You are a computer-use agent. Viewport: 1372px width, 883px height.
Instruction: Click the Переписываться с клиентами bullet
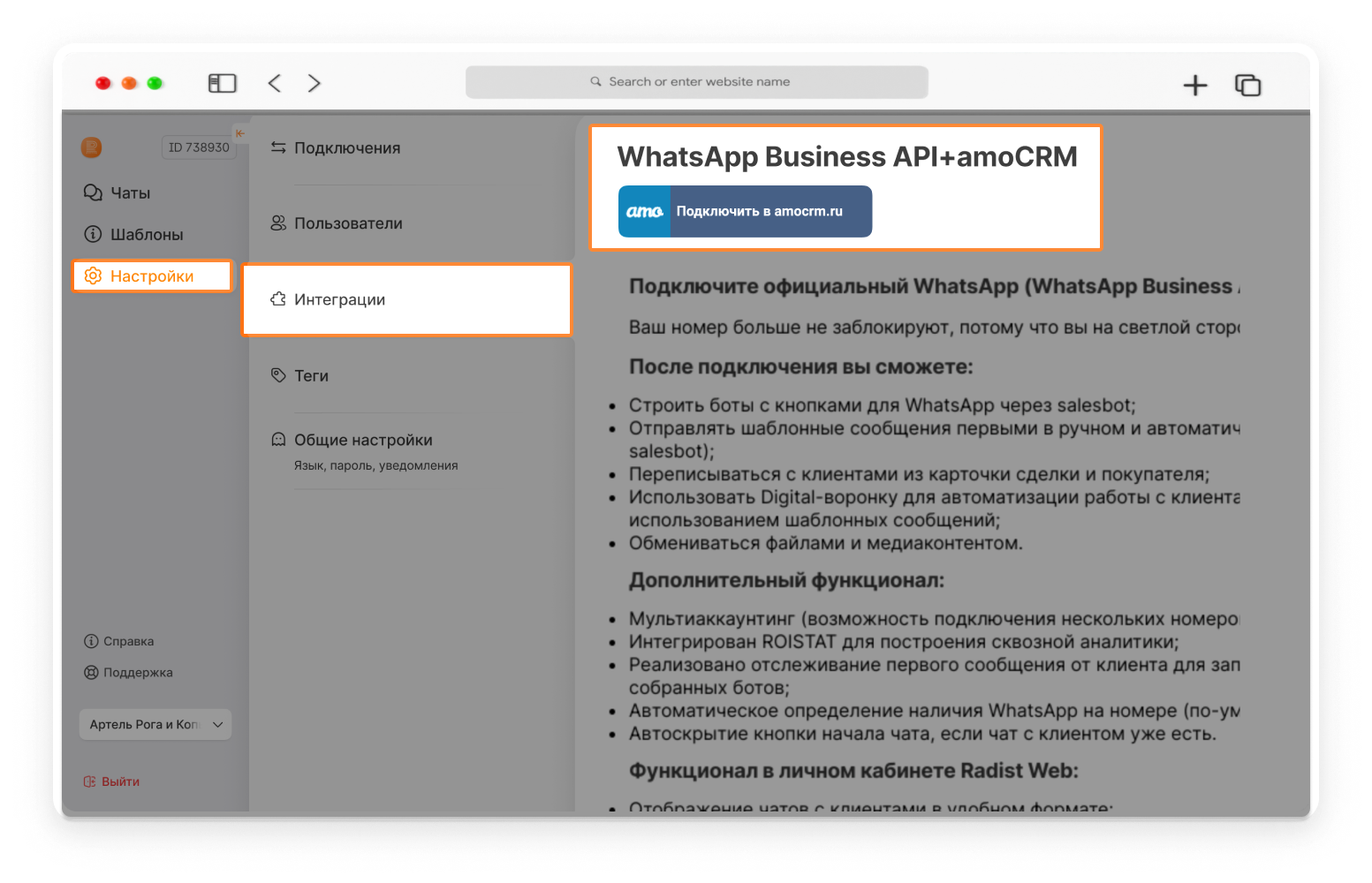[919, 474]
